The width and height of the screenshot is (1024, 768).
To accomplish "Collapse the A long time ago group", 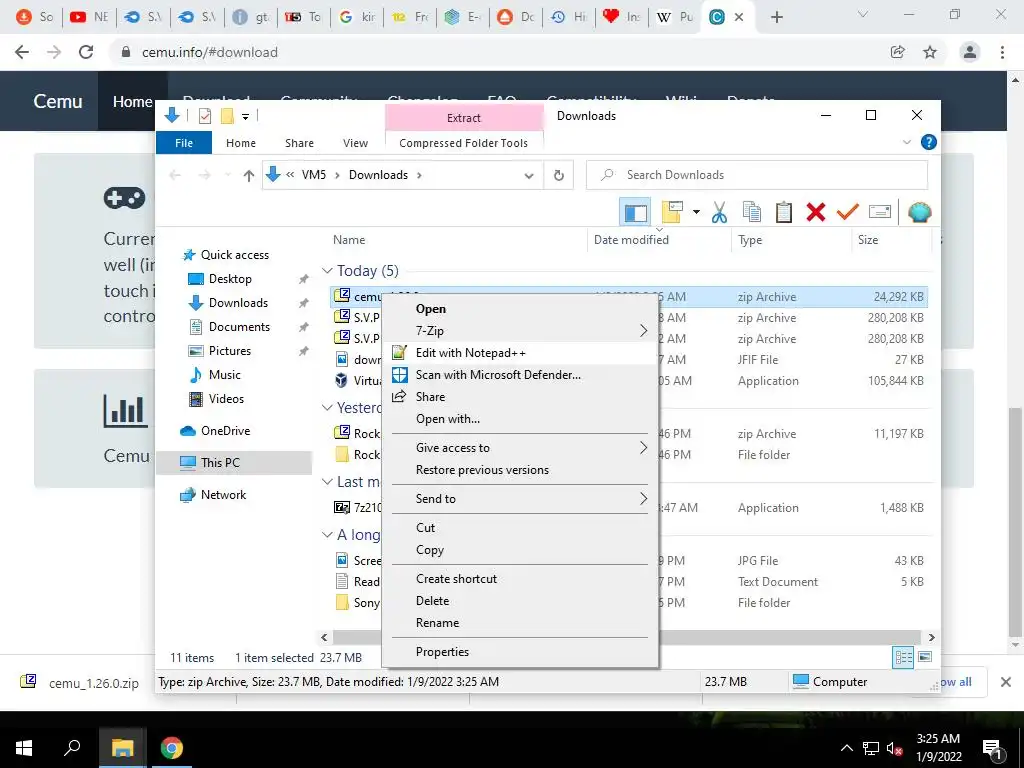I will pyautogui.click(x=327, y=535).
